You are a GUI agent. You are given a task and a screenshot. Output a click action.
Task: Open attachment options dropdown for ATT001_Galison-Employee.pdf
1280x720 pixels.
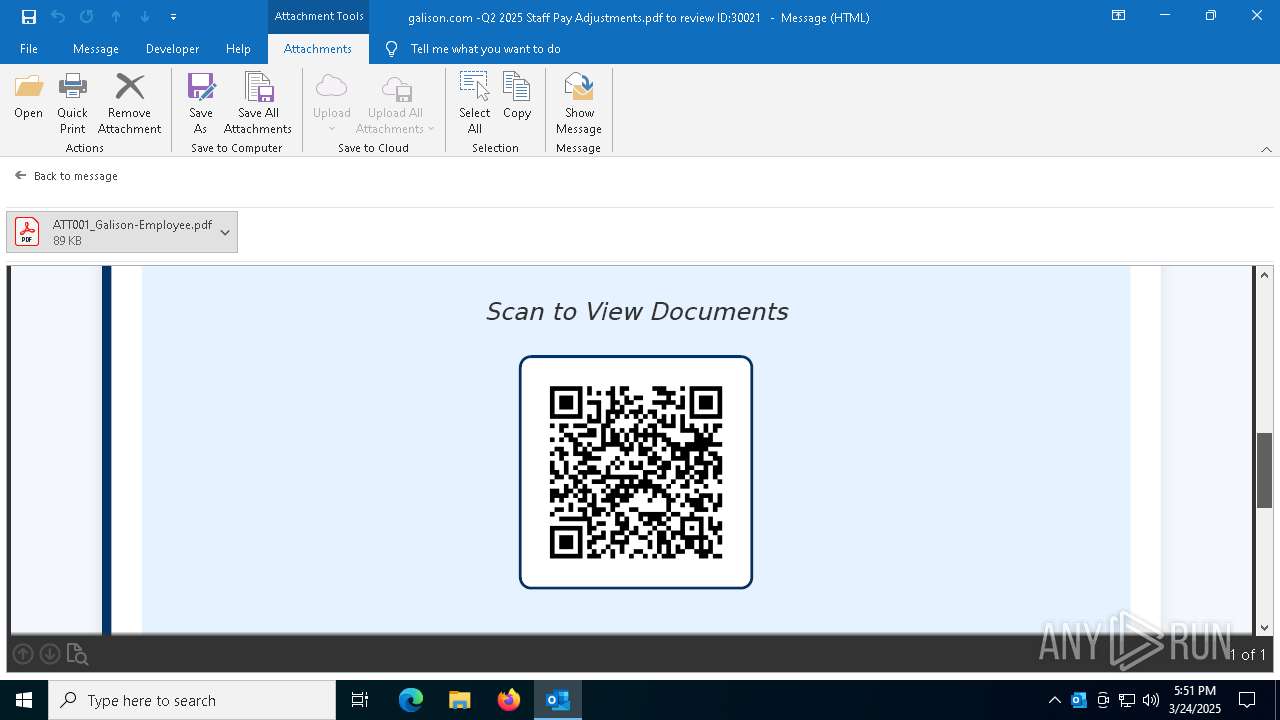[x=225, y=232]
